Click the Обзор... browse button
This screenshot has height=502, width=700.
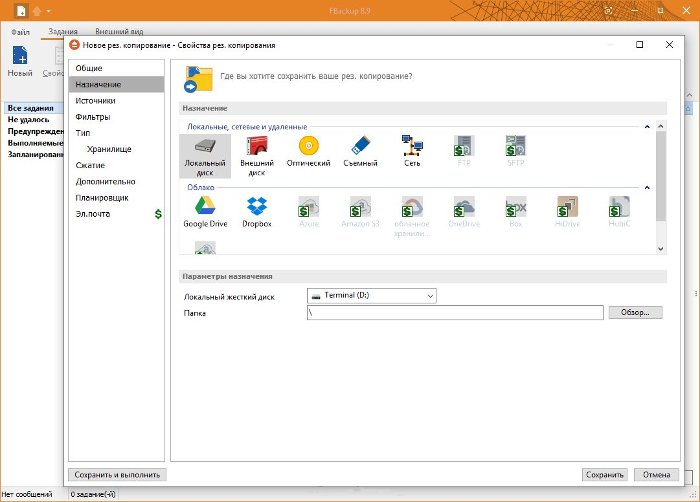(635, 312)
